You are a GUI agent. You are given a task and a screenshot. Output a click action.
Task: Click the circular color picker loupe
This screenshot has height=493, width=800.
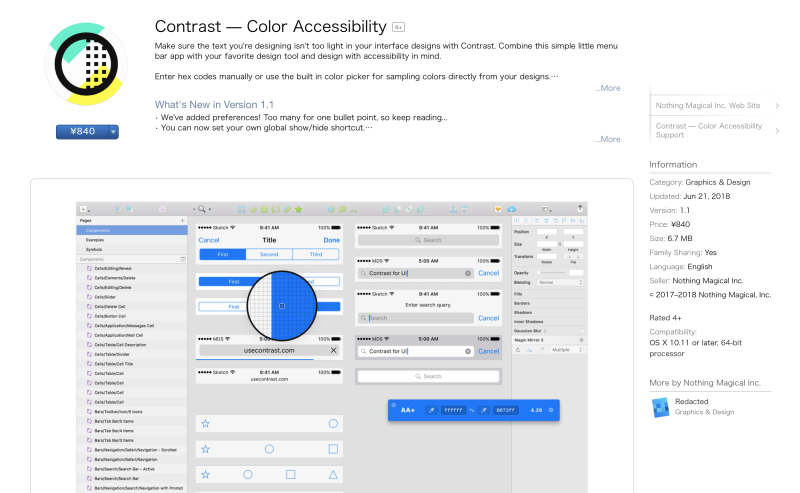[x=282, y=306]
